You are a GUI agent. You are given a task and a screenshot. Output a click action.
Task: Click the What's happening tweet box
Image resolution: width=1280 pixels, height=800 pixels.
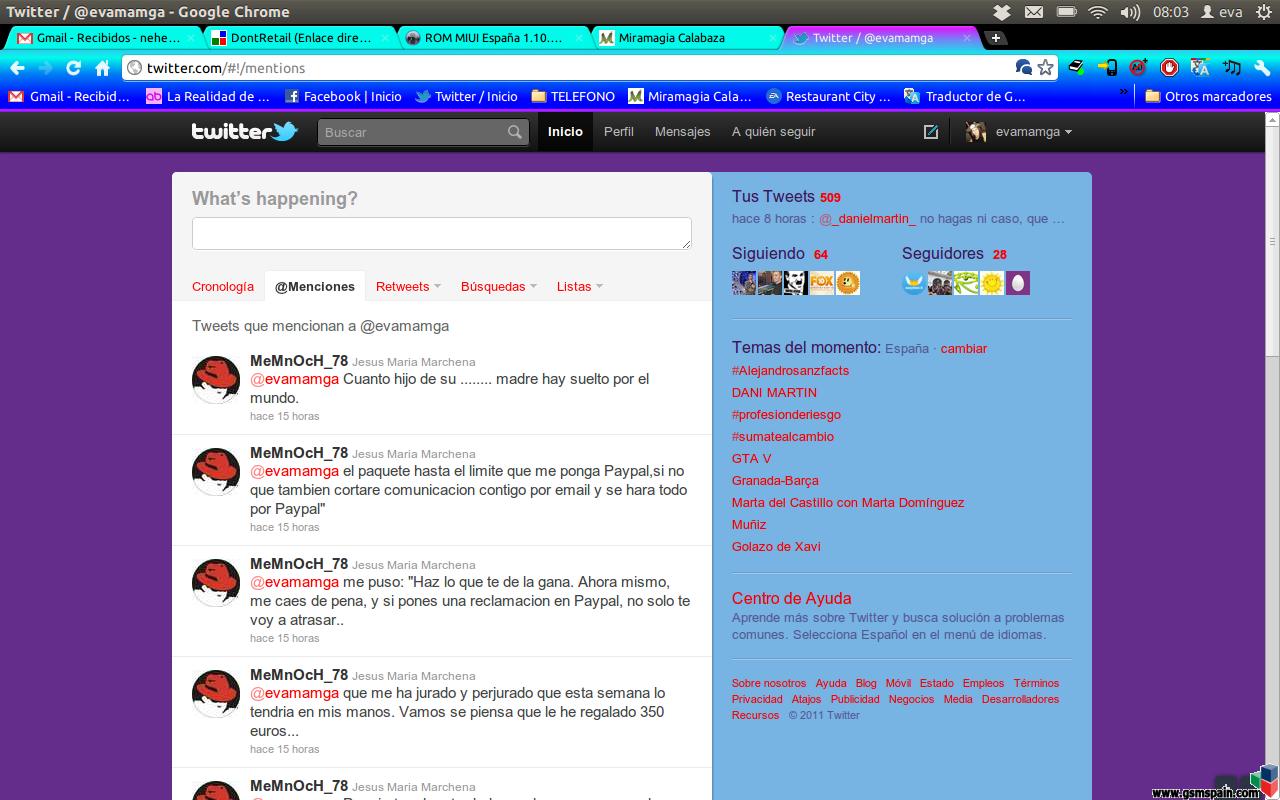click(442, 233)
